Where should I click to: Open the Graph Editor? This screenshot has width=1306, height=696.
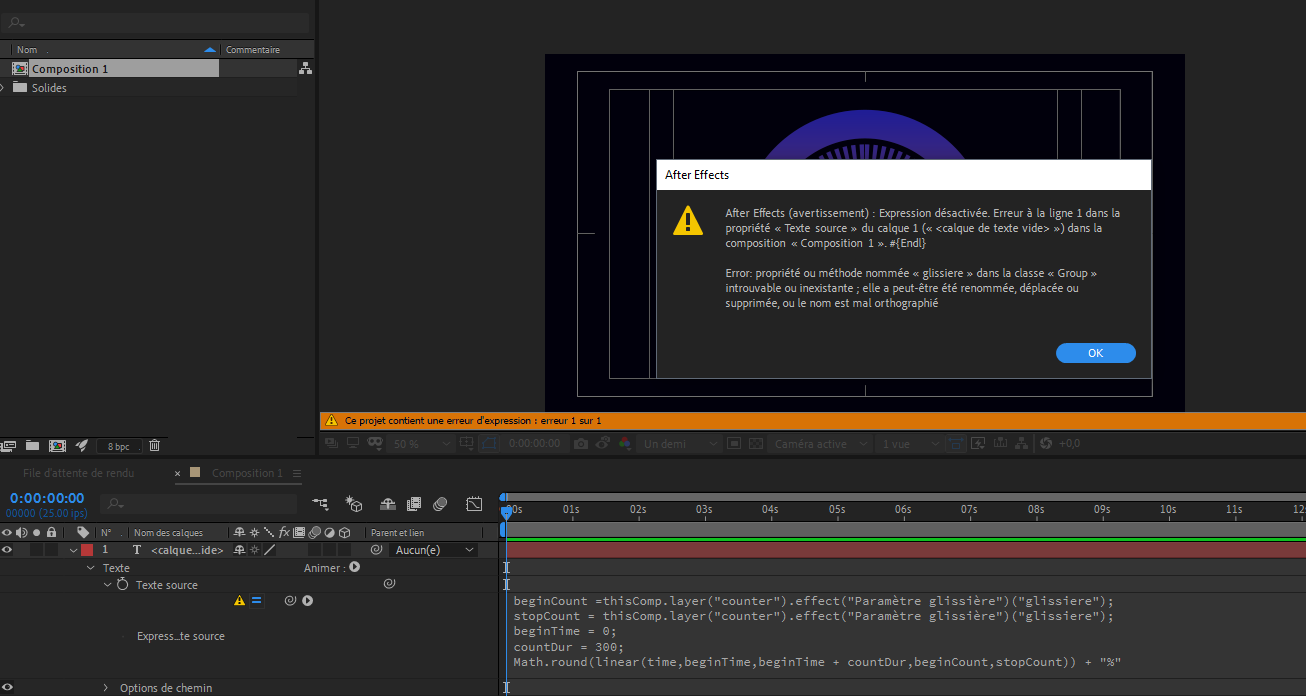pyautogui.click(x=474, y=504)
